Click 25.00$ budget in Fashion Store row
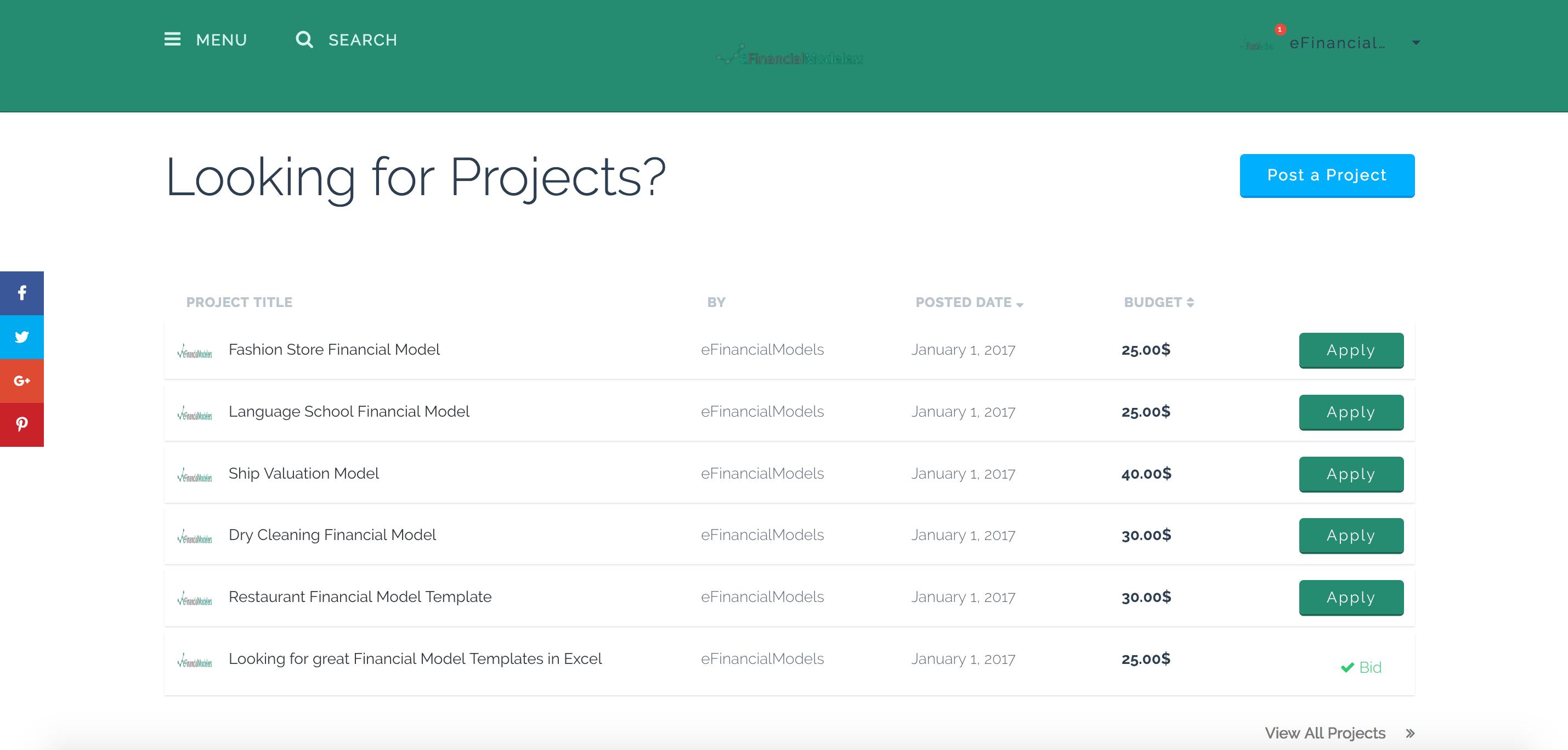This screenshot has height=750, width=1568. pos(1146,350)
